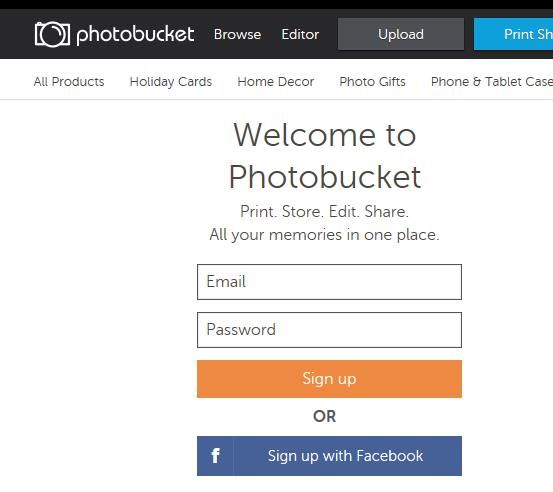Click the Welcome to Photobucket heading
The width and height of the screenshot is (553, 492).
click(325, 156)
